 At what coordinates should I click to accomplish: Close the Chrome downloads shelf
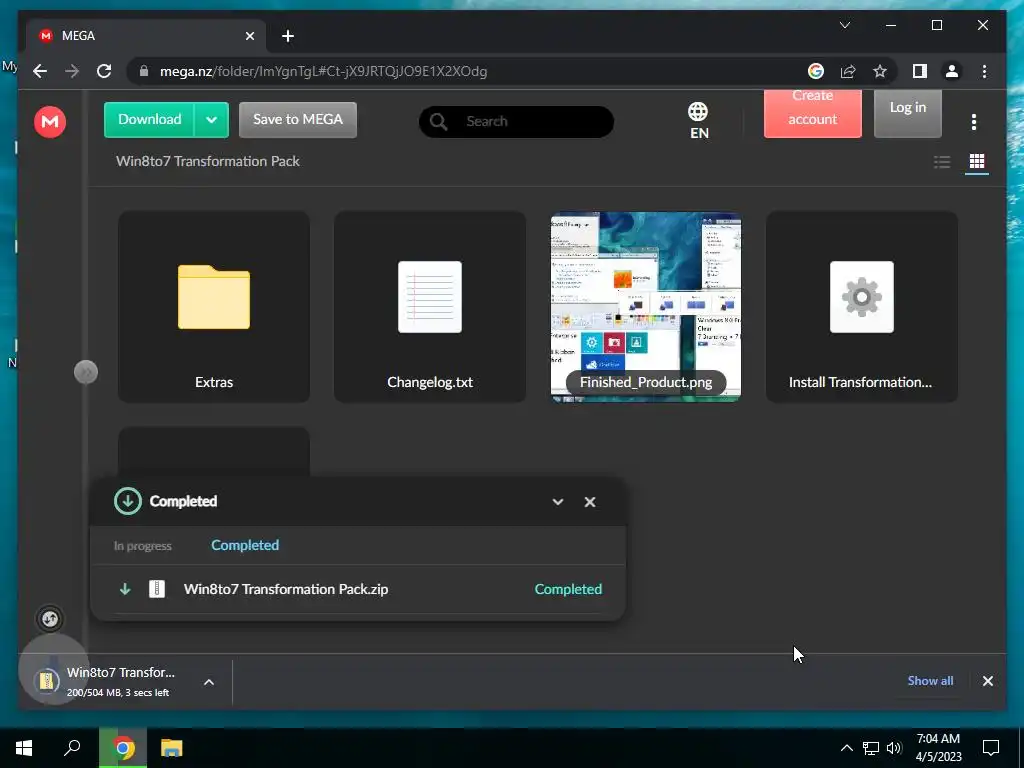tap(987, 681)
